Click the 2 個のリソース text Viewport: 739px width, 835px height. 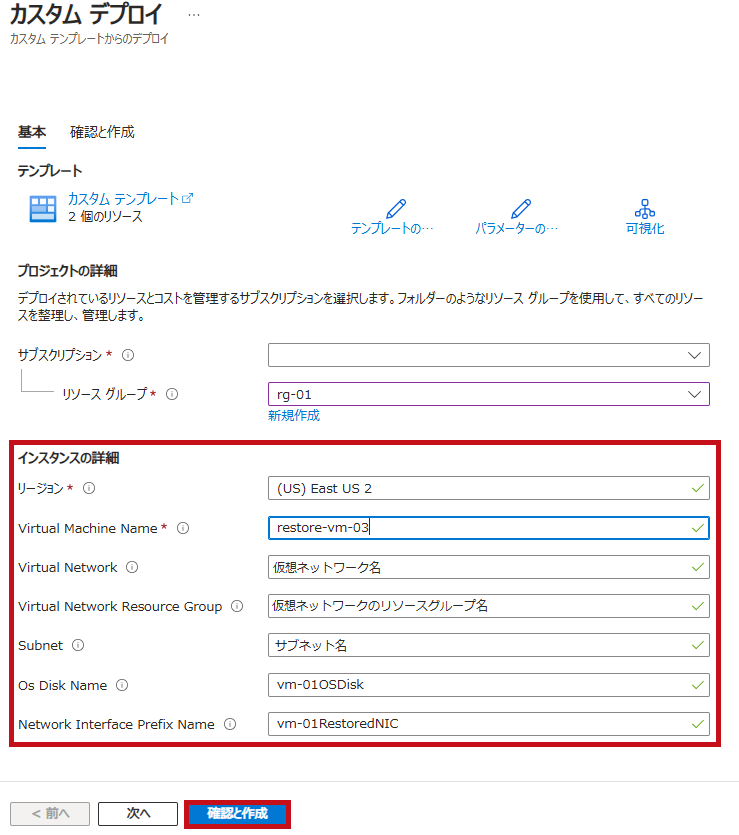coord(105,217)
